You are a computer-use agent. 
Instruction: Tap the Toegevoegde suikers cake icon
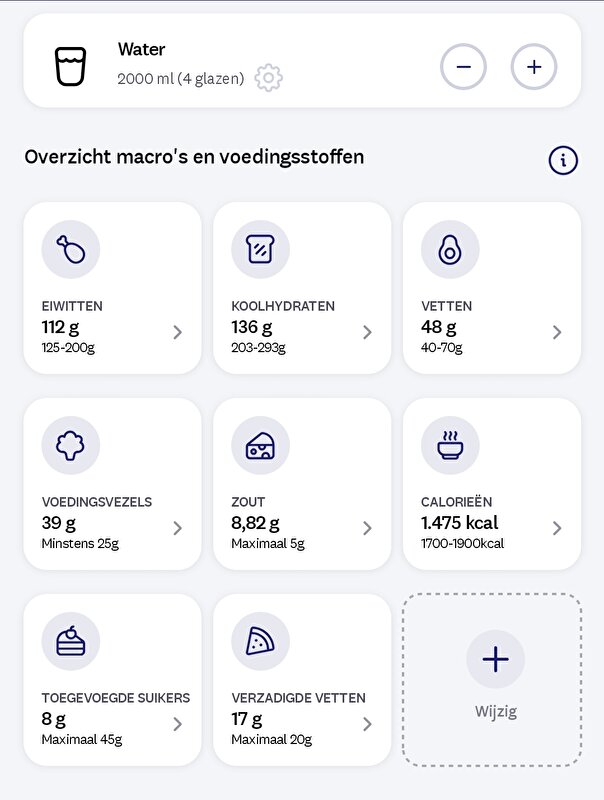pos(70,641)
